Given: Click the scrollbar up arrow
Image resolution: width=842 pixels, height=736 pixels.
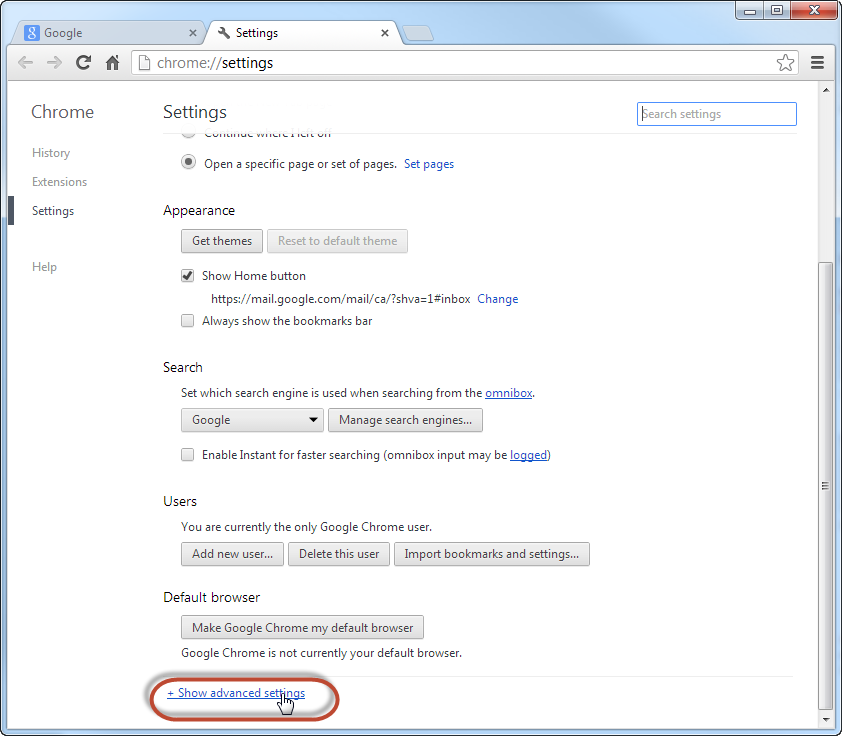Looking at the screenshot, I should [x=826, y=90].
